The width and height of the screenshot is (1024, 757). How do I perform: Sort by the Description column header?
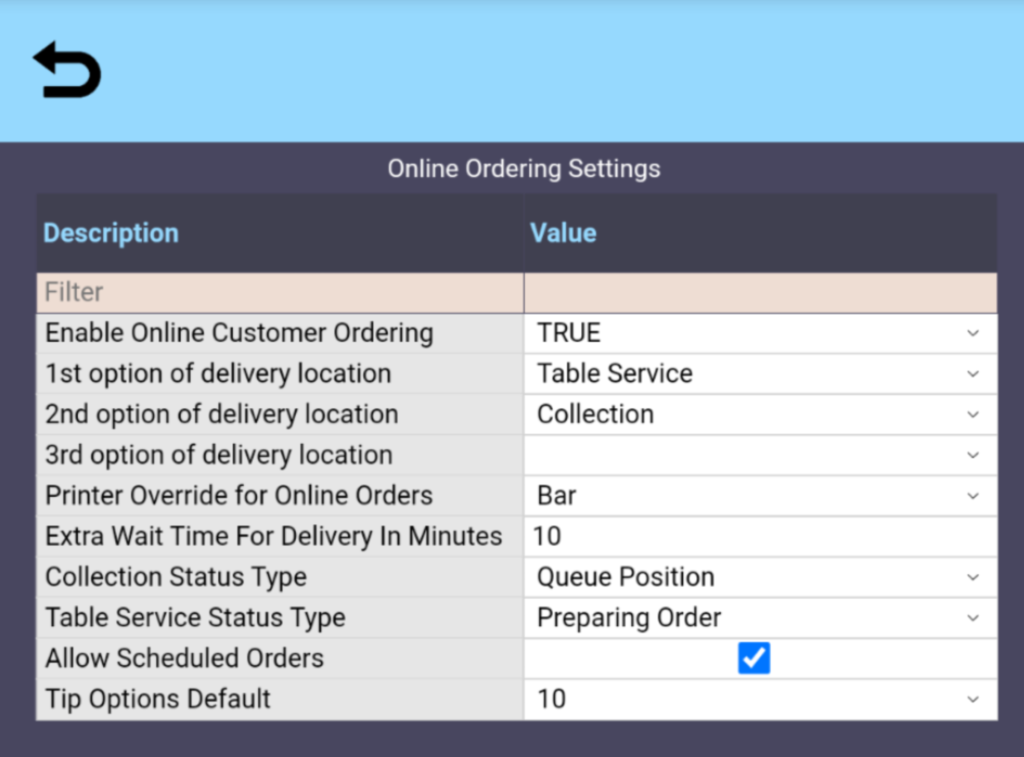111,233
